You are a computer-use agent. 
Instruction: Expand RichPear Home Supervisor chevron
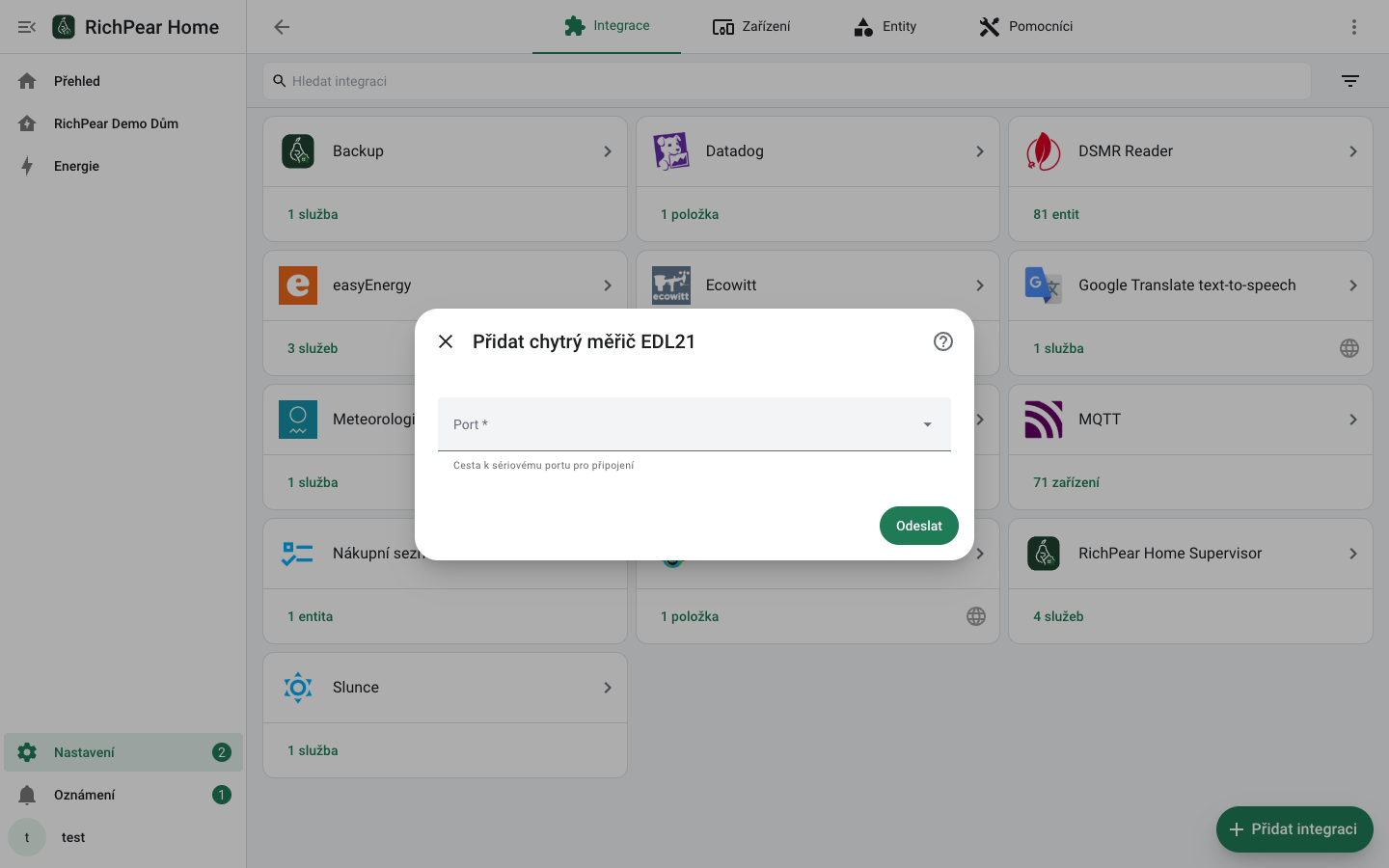coord(1353,554)
